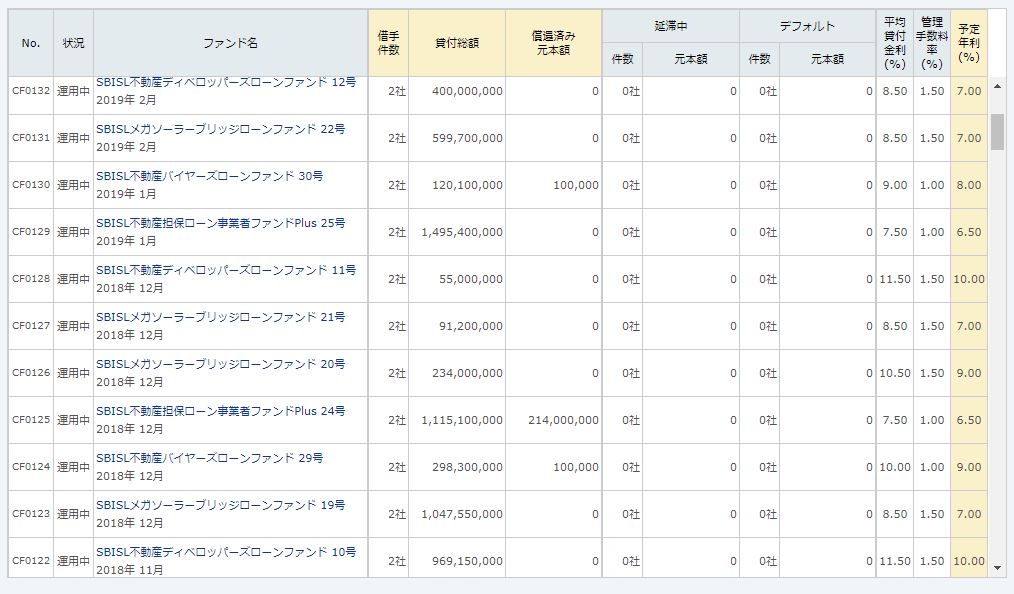This screenshot has width=1014, height=594.
Task: Click 運用中 status in CF0129 row
Action: (73, 232)
